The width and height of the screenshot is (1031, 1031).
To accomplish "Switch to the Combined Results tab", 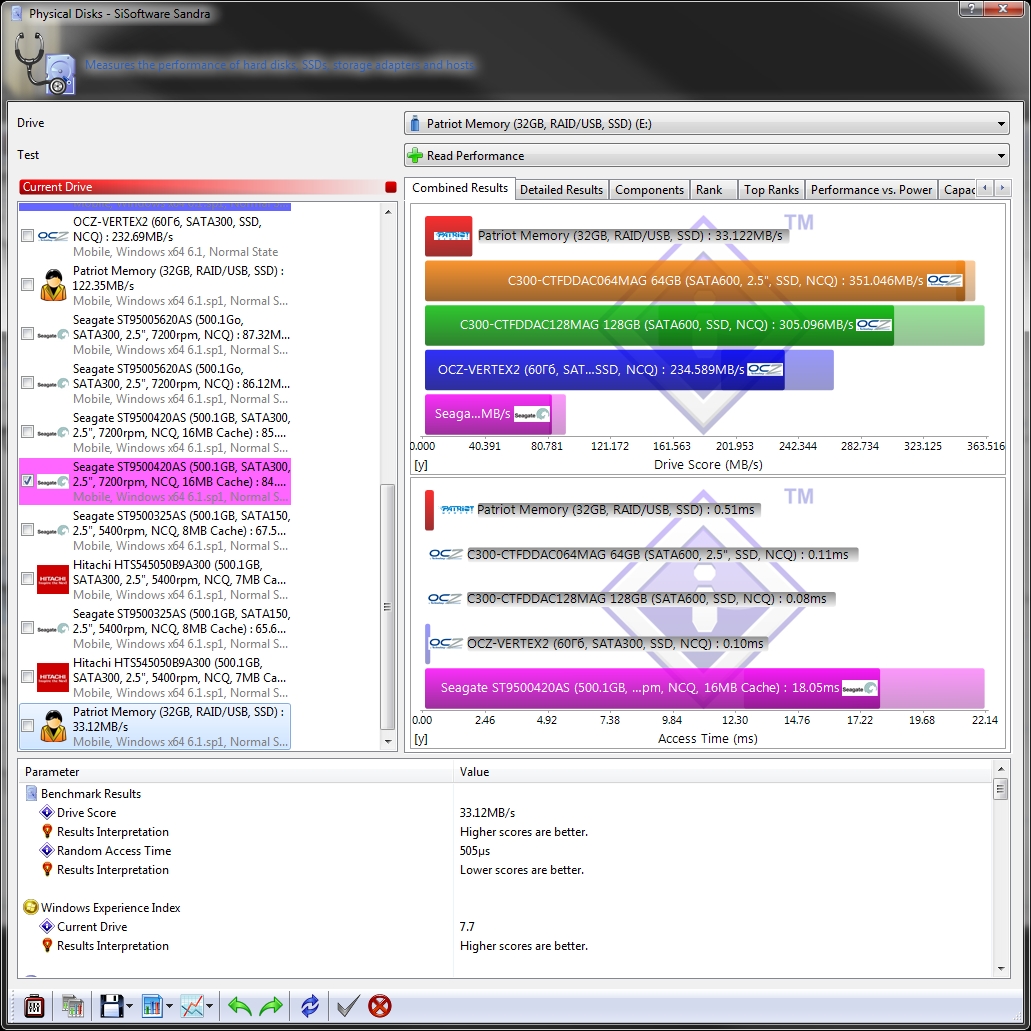I will [460, 188].
